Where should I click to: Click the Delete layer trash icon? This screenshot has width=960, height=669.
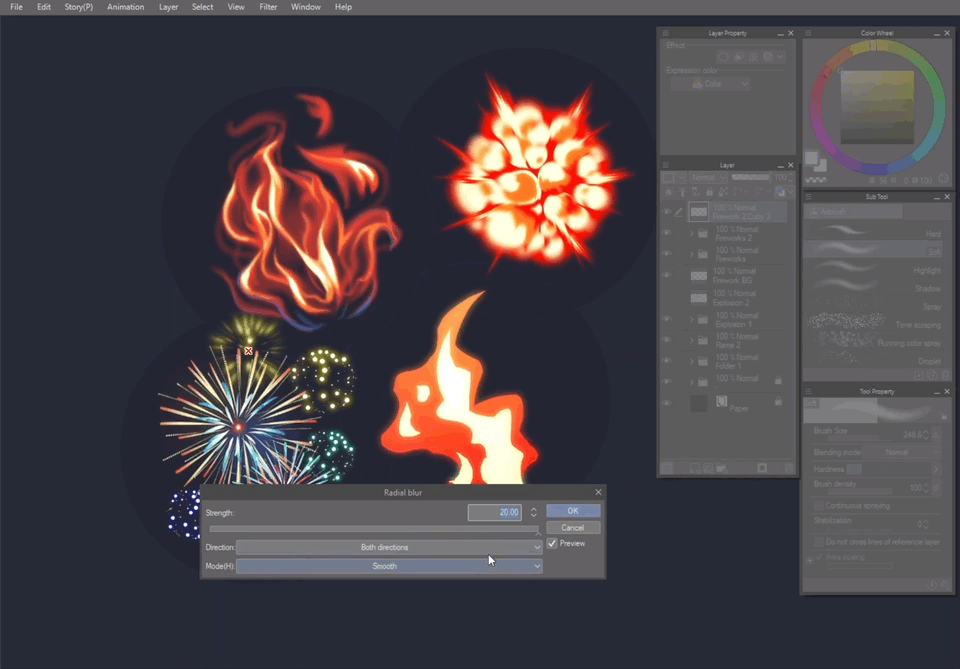pos(790,468)
